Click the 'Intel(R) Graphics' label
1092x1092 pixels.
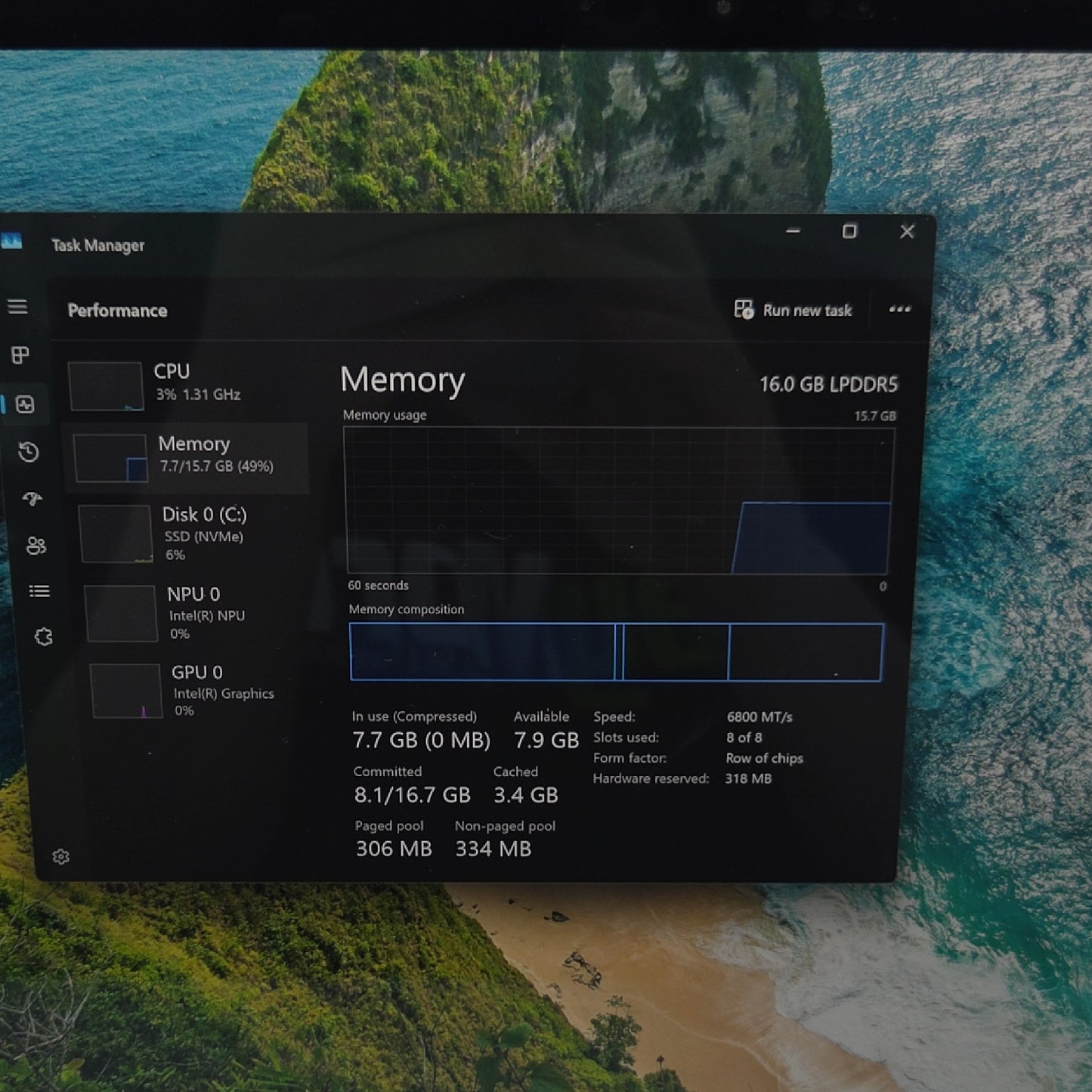point(224,694)
